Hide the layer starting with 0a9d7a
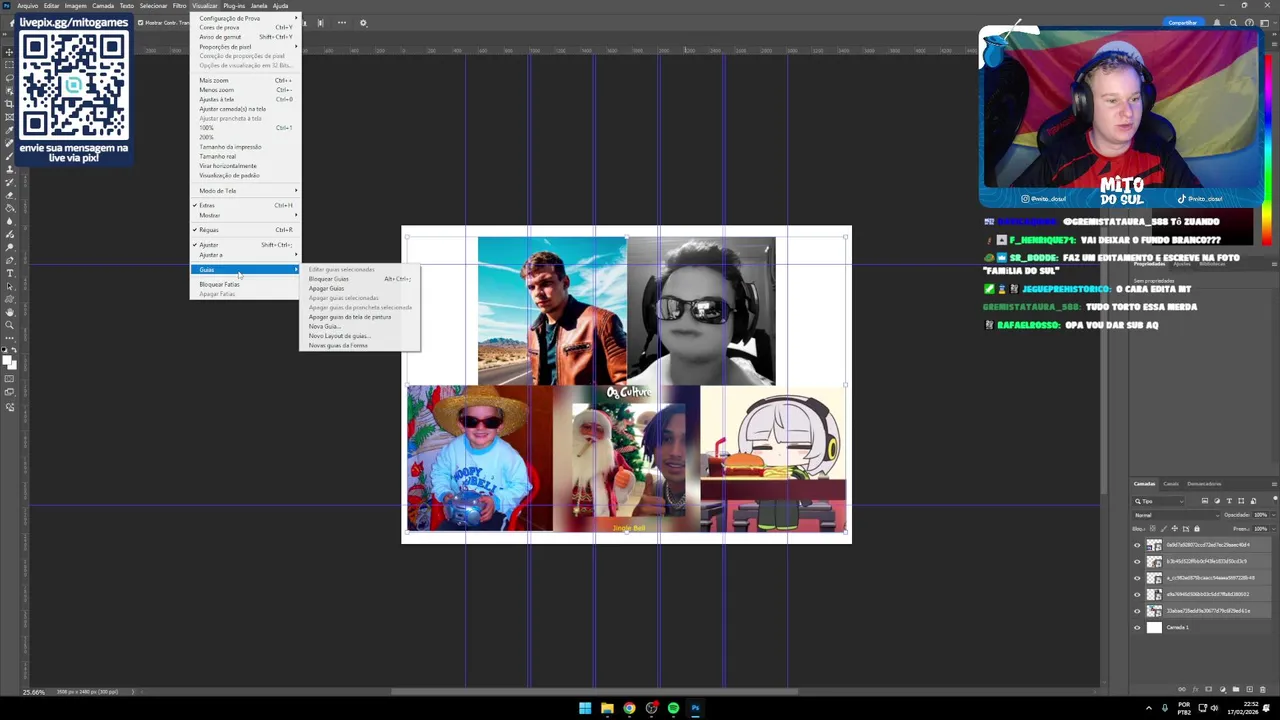 click(x=1137, y=545)
